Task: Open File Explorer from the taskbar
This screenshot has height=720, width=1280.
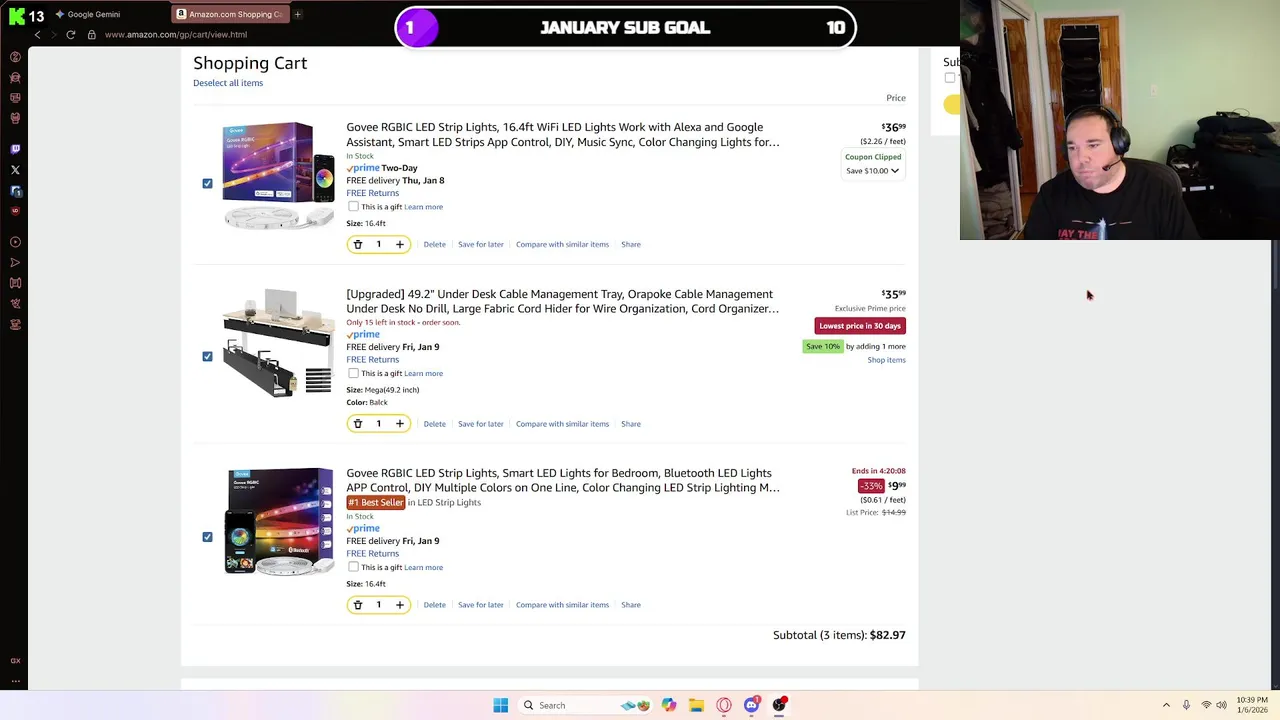Action: click(x=696, y=705)
